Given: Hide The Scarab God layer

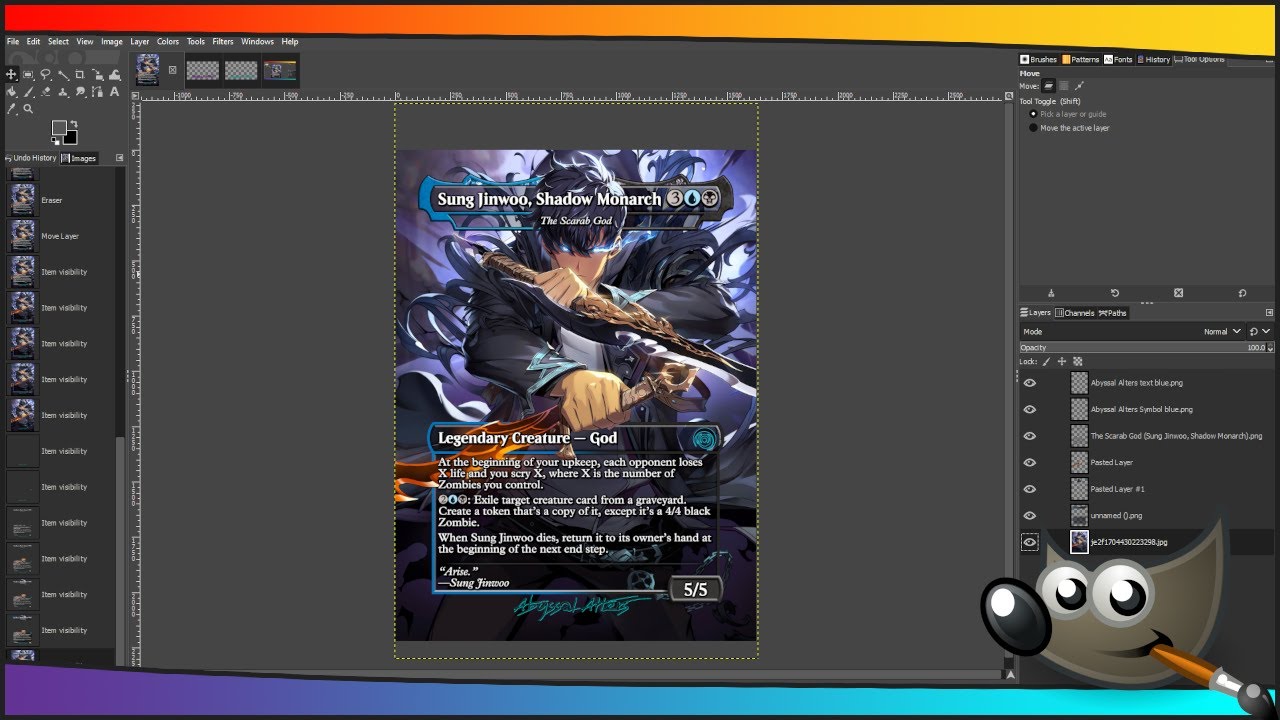Looking at the screenshot, I should 1029,436.
